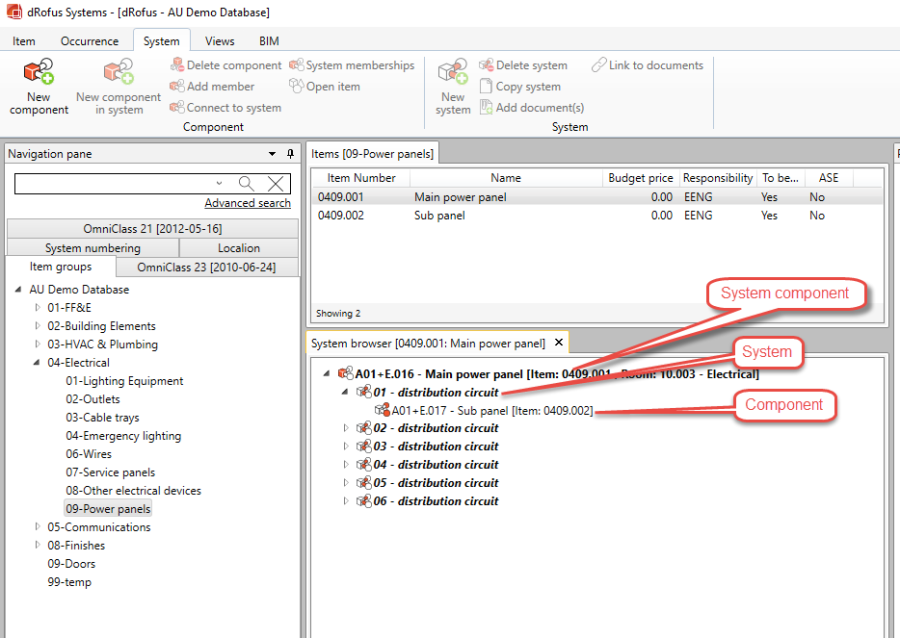Click the Connect to system icon

point(177,108)
